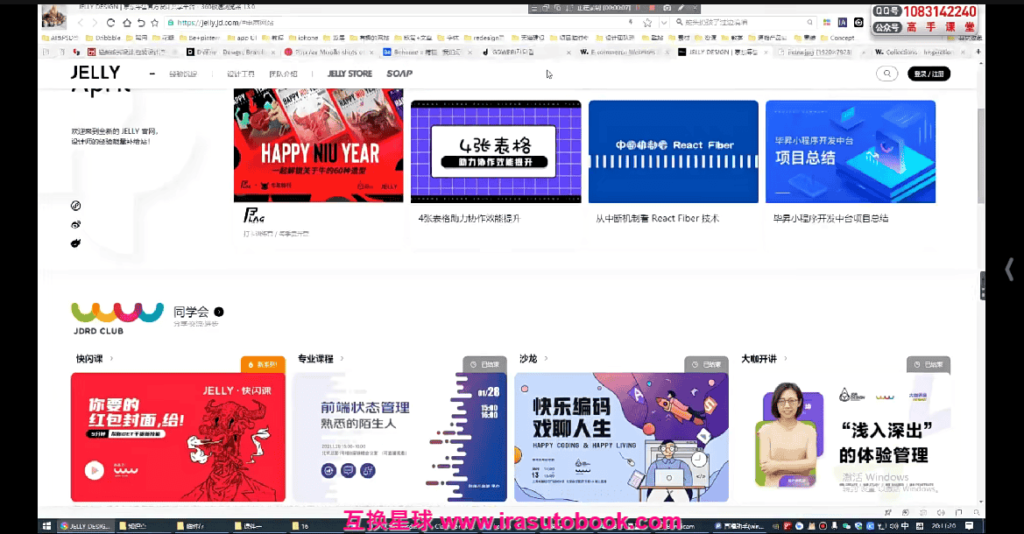
Task: Switch to the listing.jpg image tab
Action: pyautogui.click(x=820, y=52)
